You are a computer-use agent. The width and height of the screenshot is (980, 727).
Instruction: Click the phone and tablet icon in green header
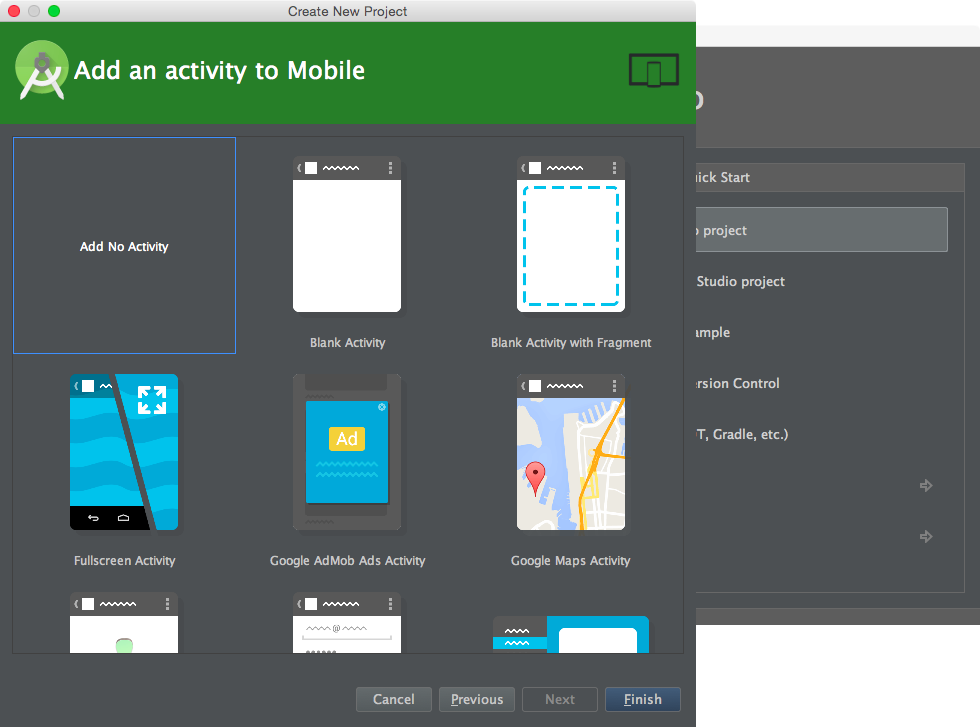653,71
